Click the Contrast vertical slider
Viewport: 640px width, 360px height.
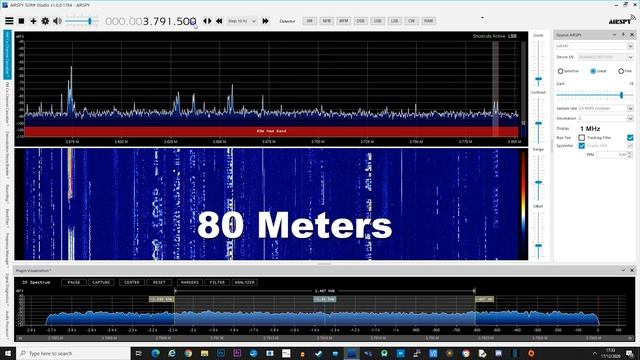(x=538, y=120)
